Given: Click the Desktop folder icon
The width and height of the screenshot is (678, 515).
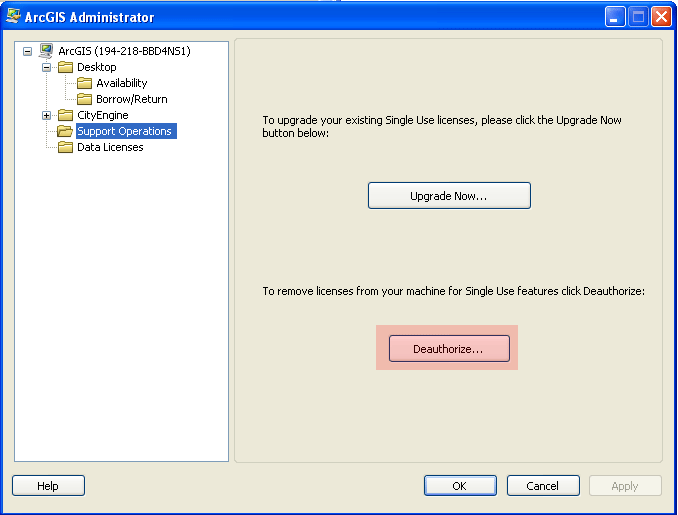Looking at the screenshot, I should point(65,67).
